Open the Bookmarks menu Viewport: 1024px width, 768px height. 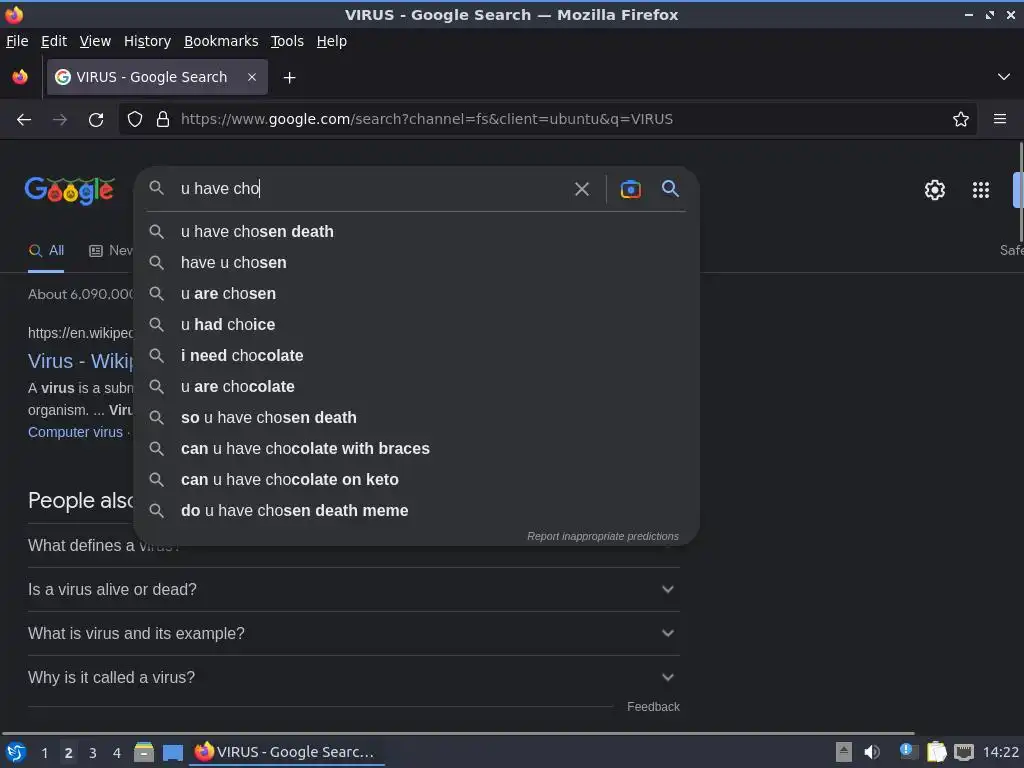click(221, 41)
